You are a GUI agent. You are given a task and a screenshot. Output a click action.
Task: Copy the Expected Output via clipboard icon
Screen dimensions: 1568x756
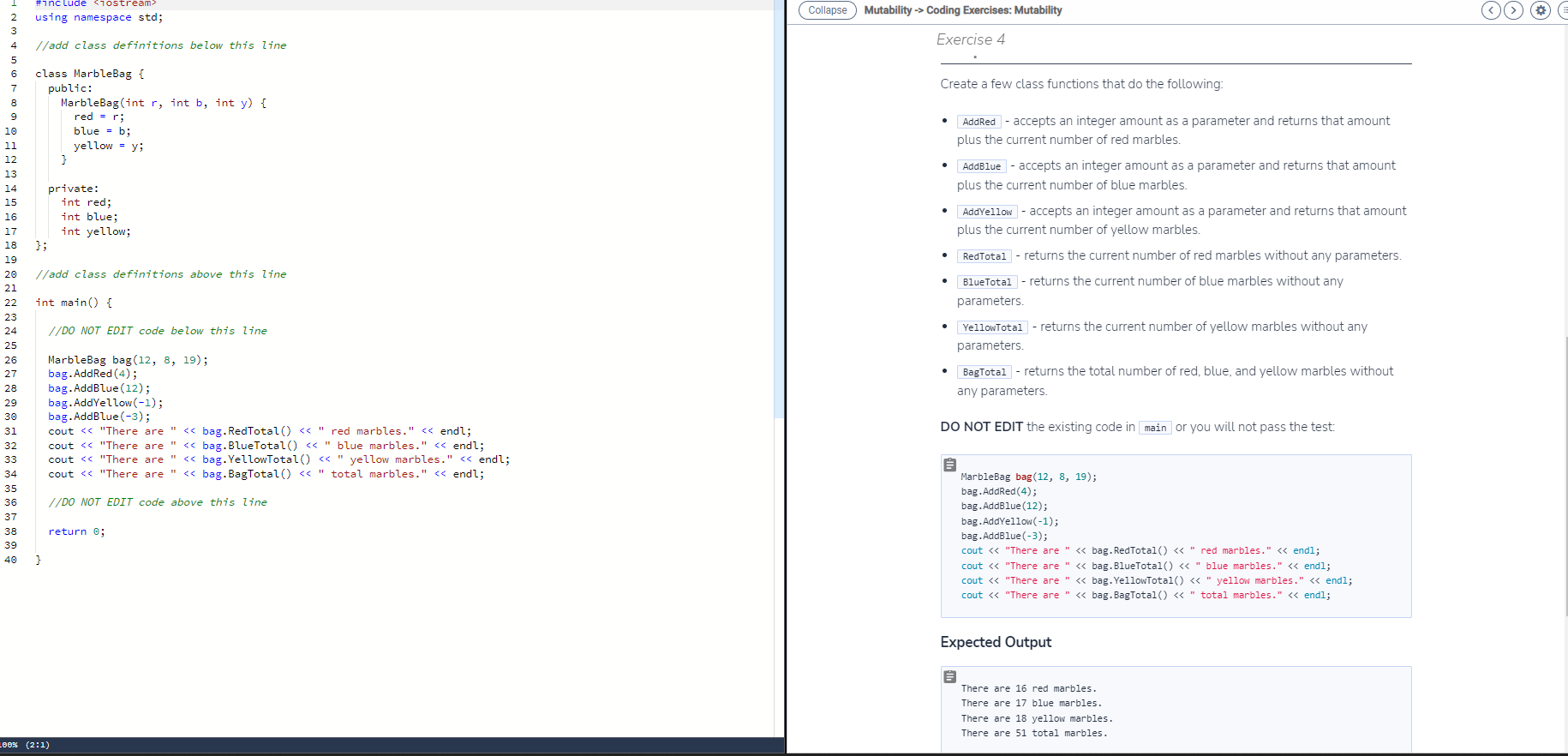point(950,677)
